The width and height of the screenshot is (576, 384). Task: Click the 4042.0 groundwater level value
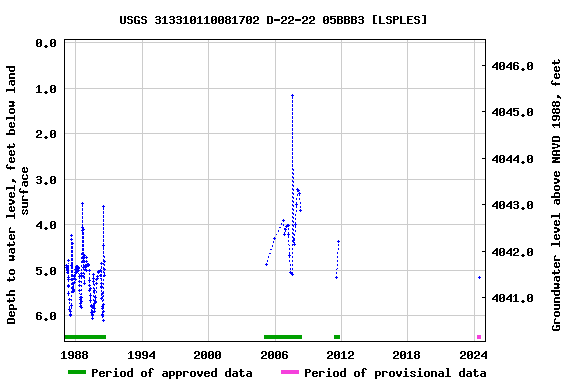pyautogui.click(x=512, y=252)
